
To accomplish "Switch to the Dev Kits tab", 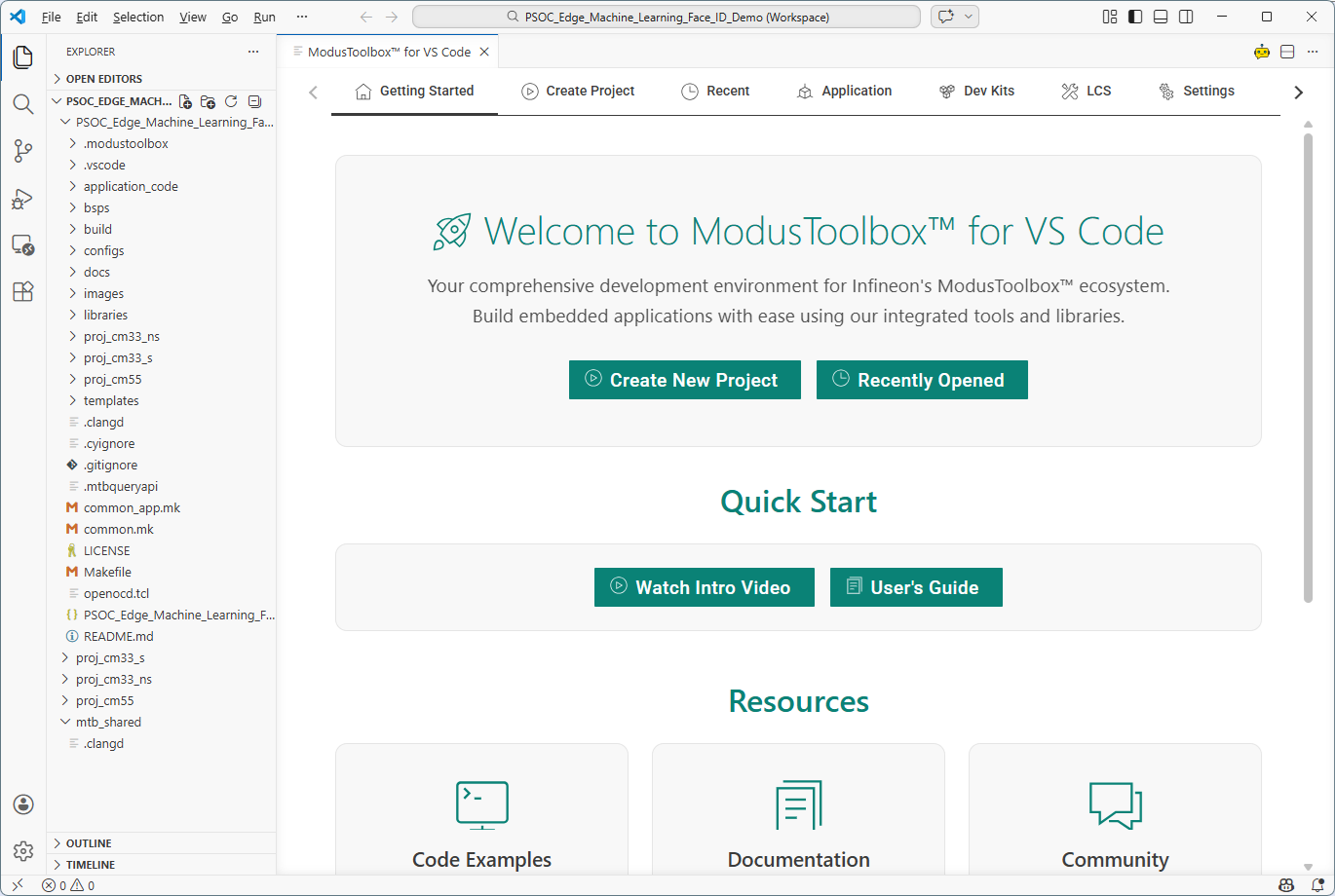I will coord(976,91).
